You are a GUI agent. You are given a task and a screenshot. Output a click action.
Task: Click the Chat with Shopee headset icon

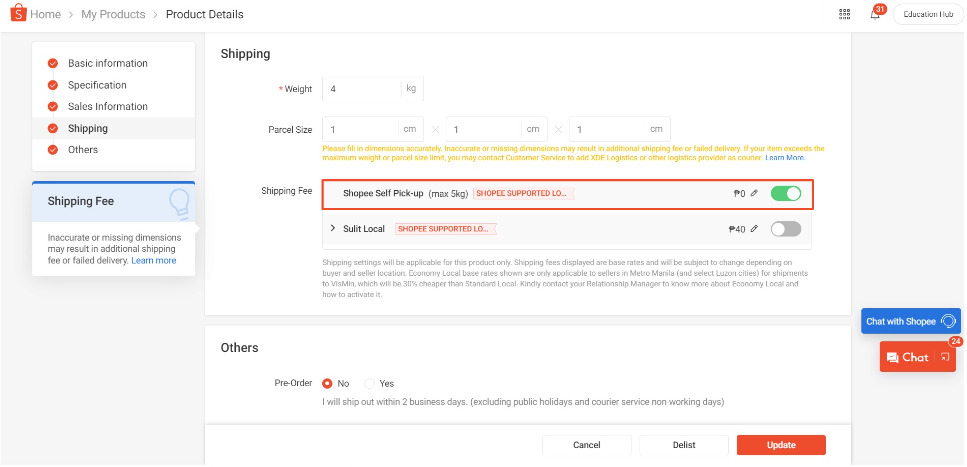tap(948, 321)
